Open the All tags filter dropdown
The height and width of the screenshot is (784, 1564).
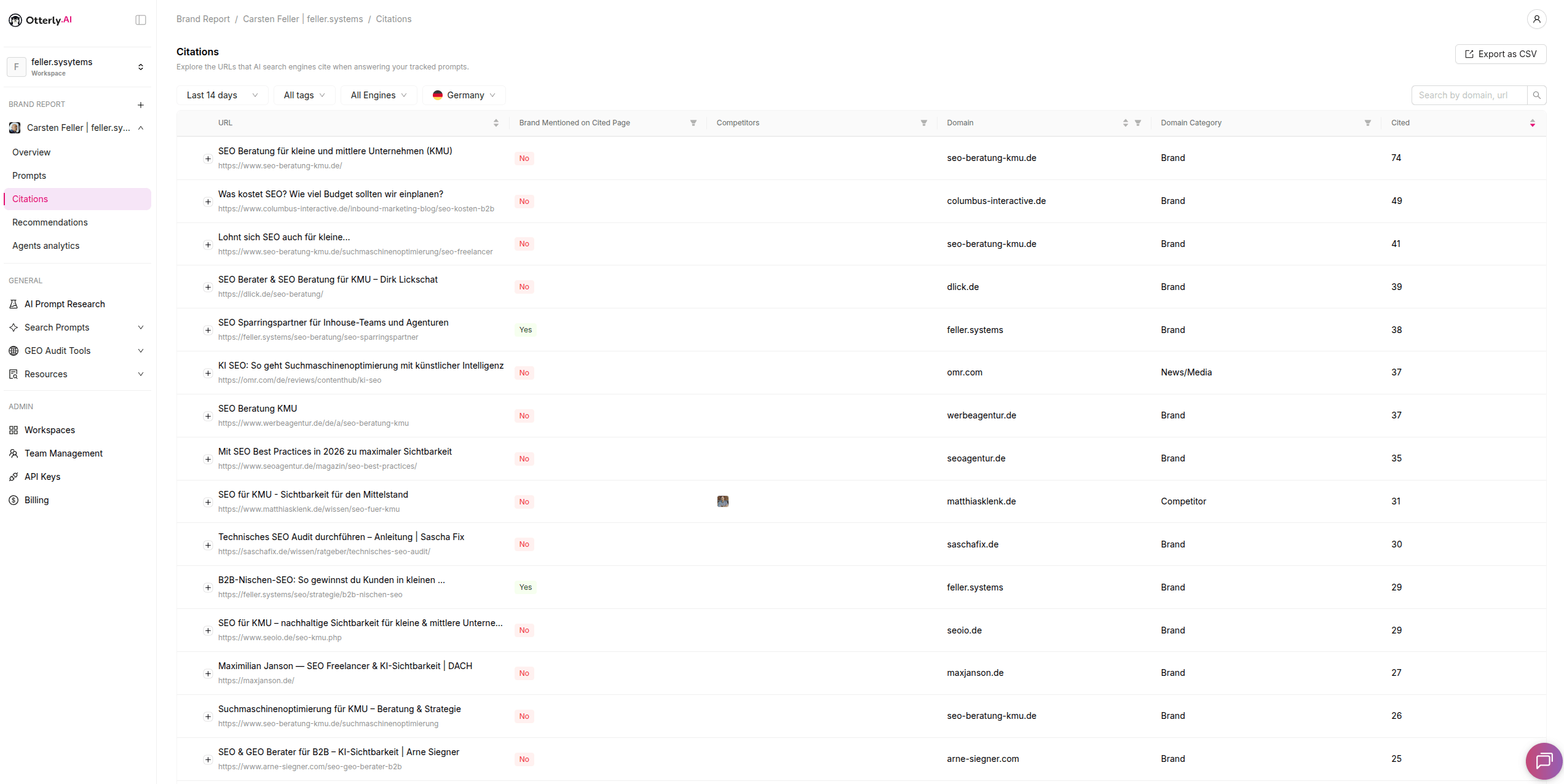(304, 95)
